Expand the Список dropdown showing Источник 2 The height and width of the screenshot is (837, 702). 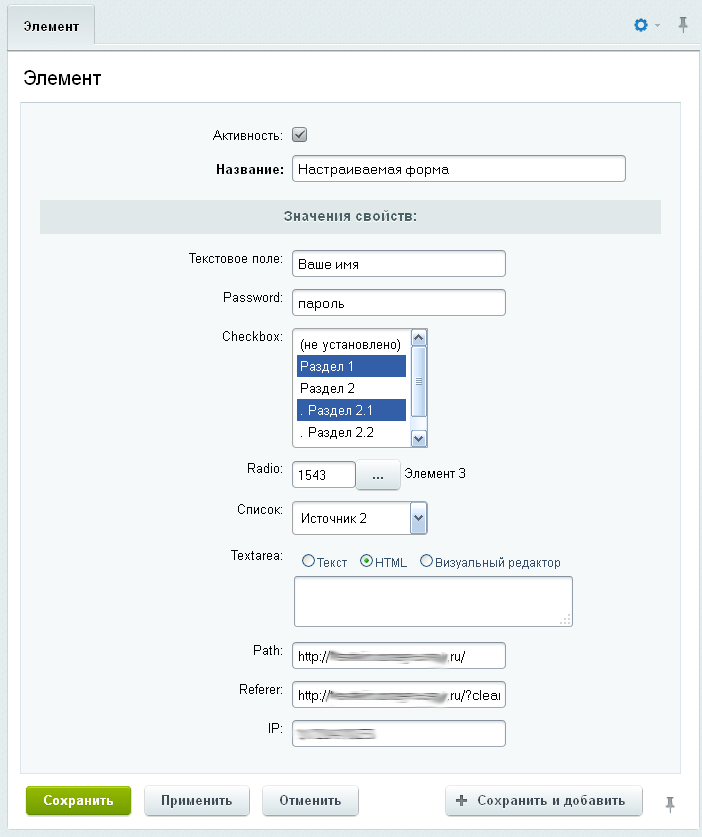(x=419, y=518)
